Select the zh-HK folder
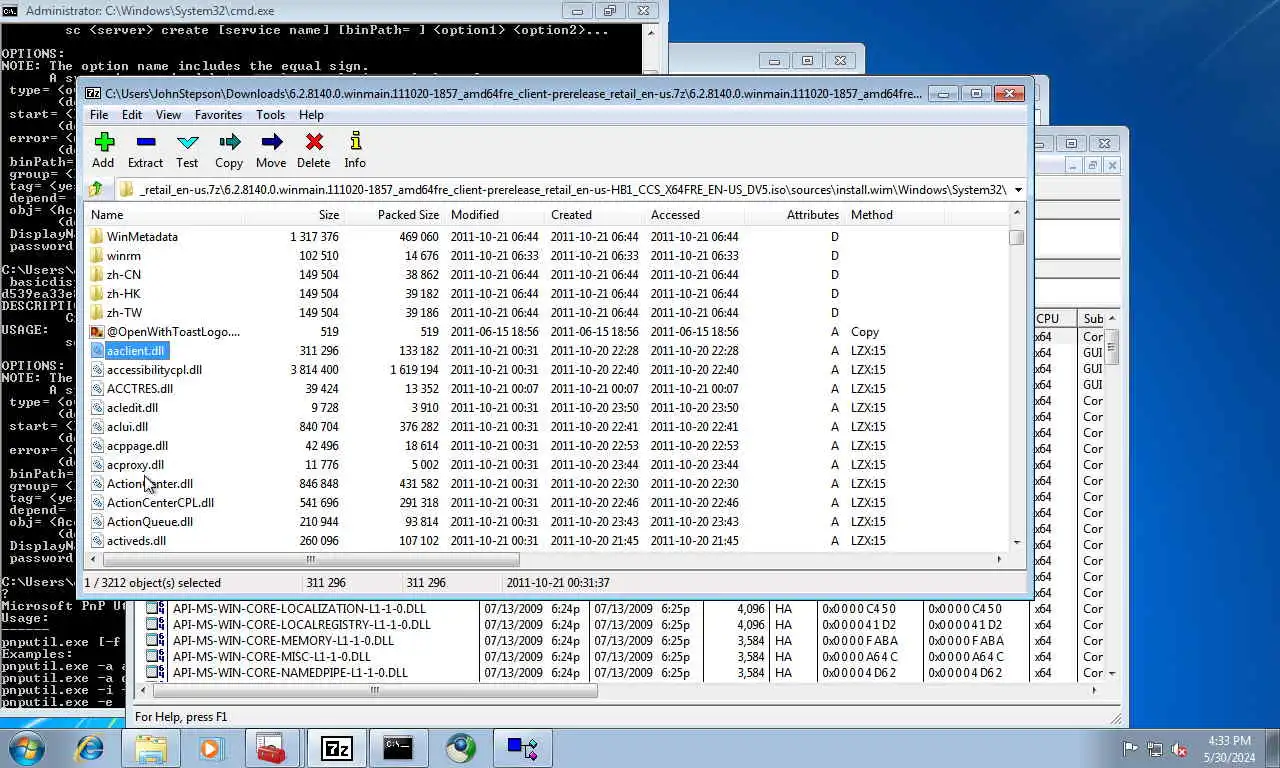The image size is (1280, 768). pos(124,294)
